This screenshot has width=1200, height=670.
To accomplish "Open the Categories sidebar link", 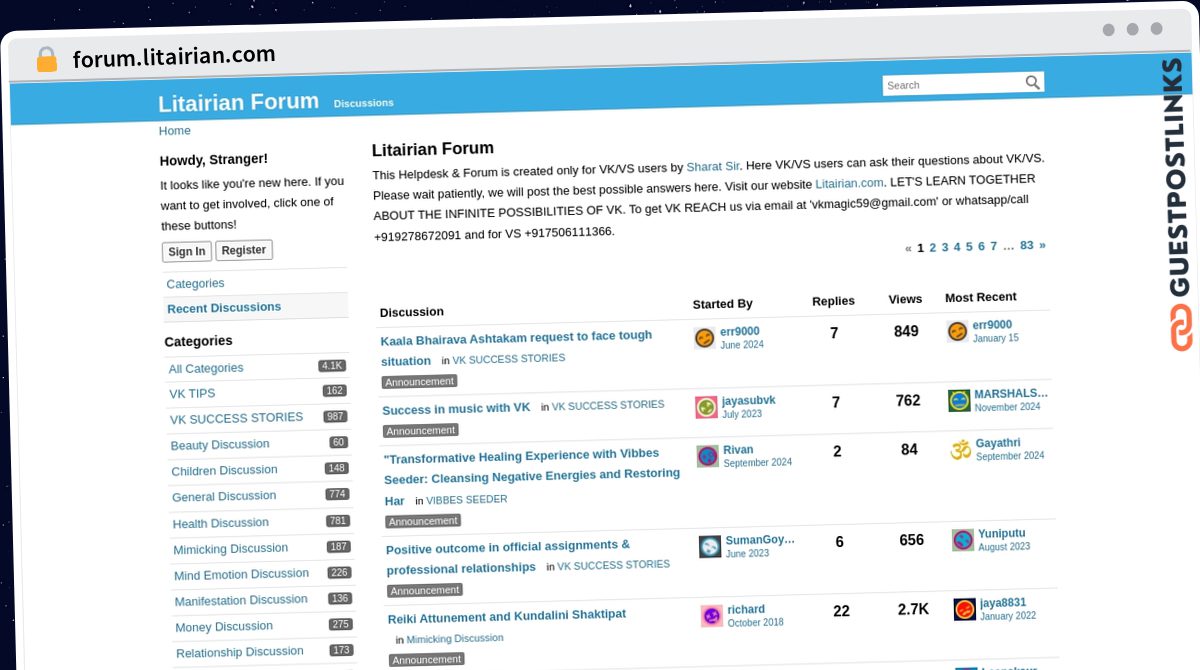I will click(x=195, y=284).
